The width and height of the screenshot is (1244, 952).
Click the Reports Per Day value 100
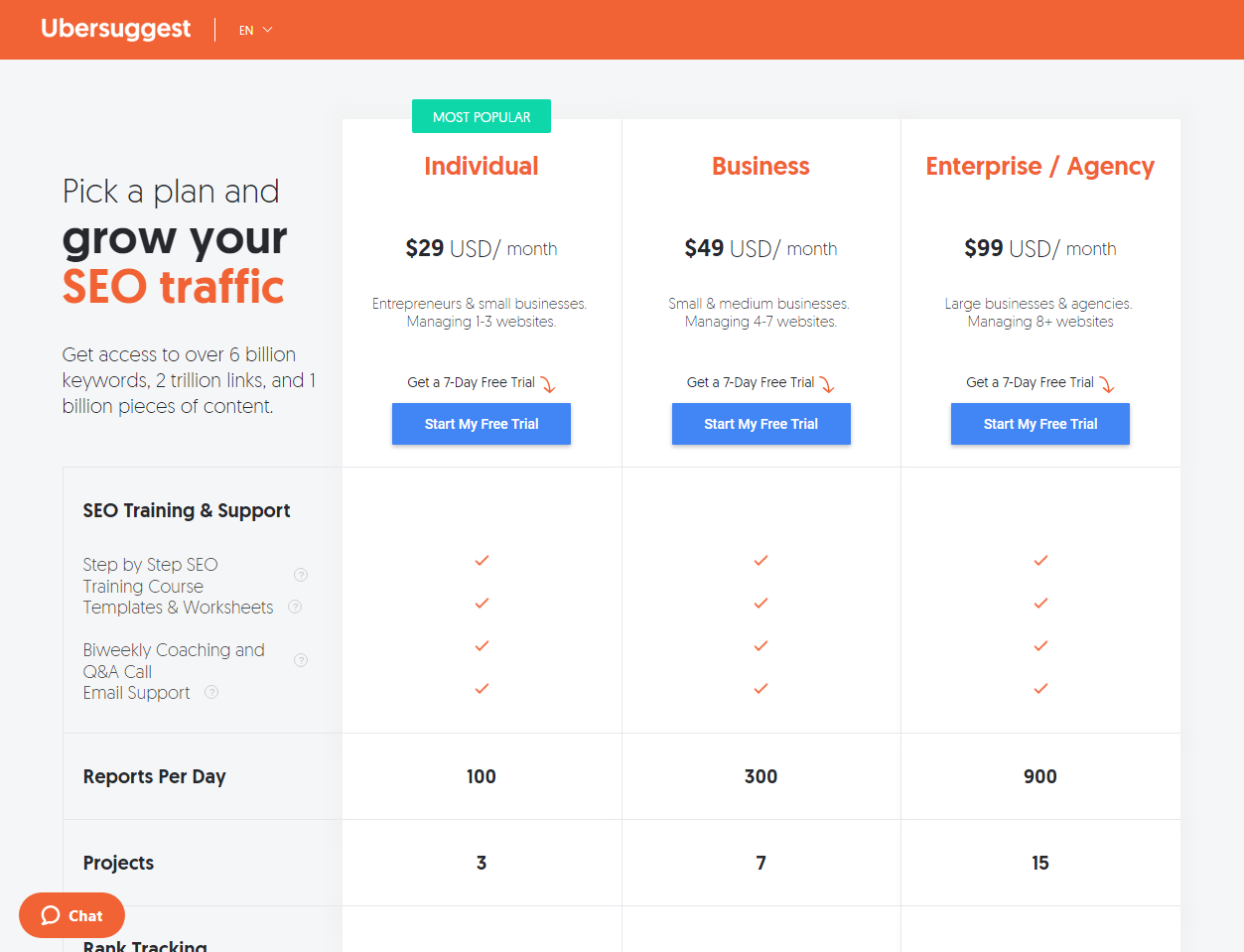(x=482, y=776)
